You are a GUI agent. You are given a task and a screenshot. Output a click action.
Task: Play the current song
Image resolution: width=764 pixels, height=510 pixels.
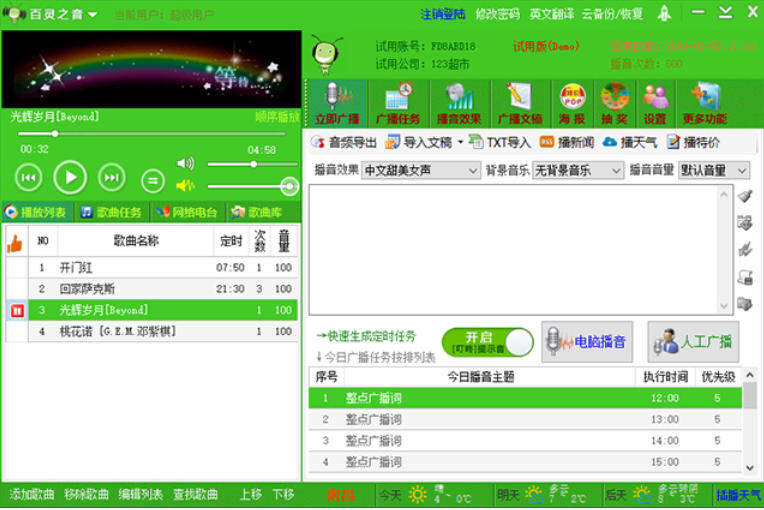pos(70,178)
